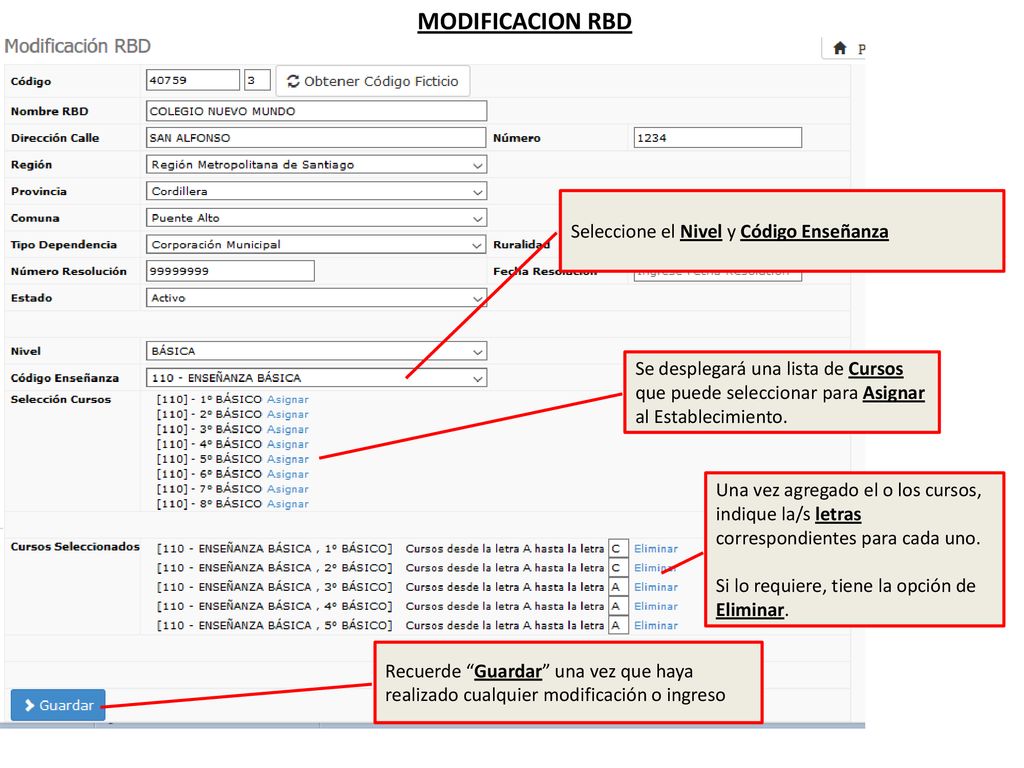Assign the 4º BÁSICO course
This screenshot has width=1024, height=768.
pos(287,445)
